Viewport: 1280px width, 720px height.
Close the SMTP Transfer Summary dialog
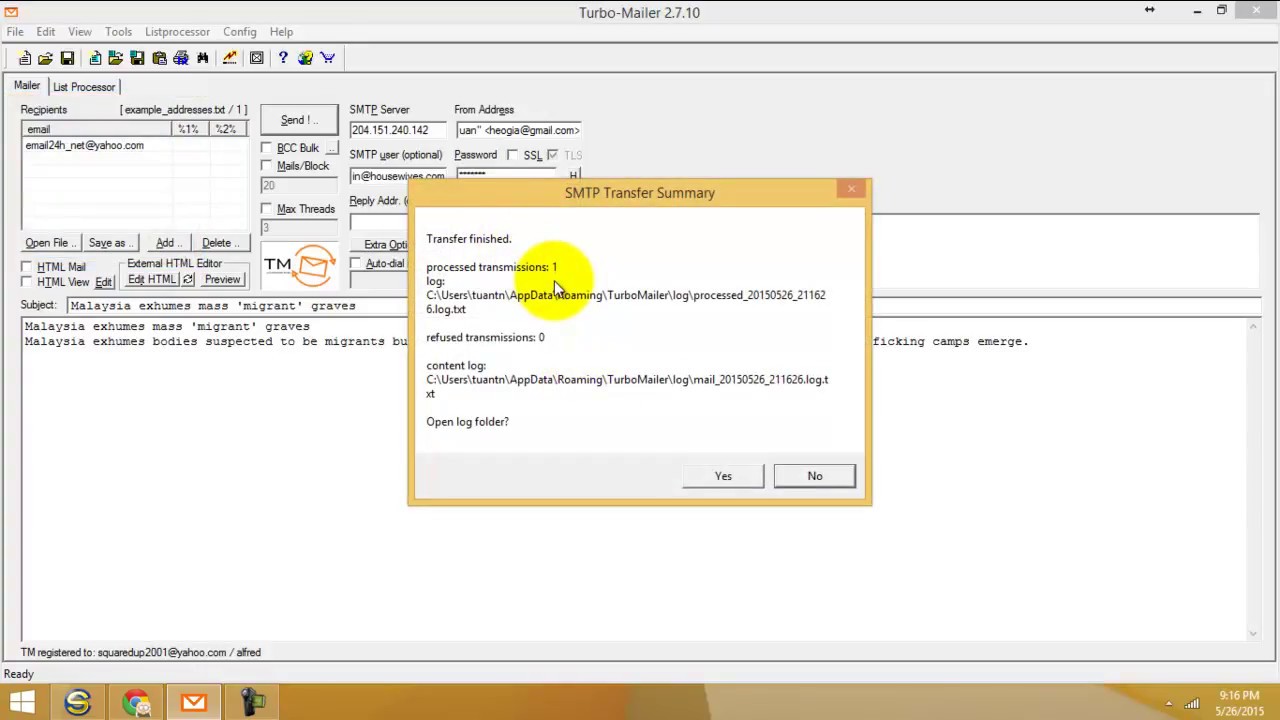click(x=851, y=189)
